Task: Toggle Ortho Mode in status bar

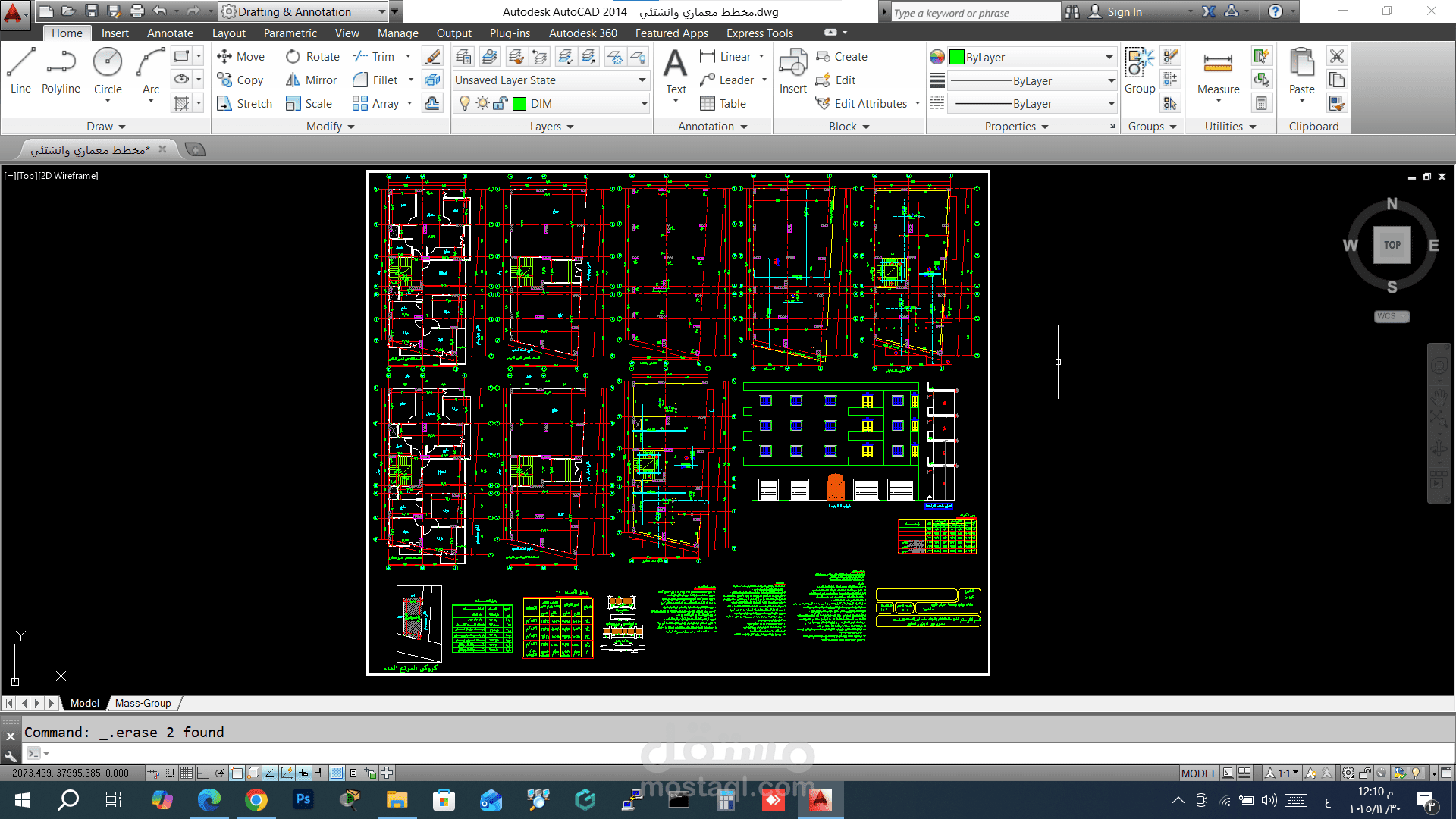Action: tap(202, 773)
